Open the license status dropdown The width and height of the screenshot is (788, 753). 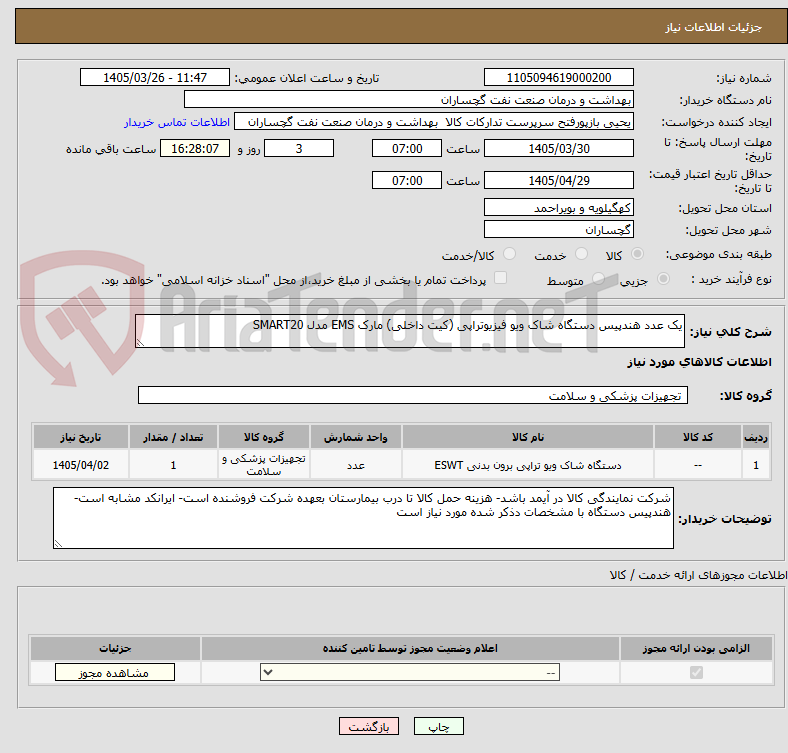(x=410, y=673)
